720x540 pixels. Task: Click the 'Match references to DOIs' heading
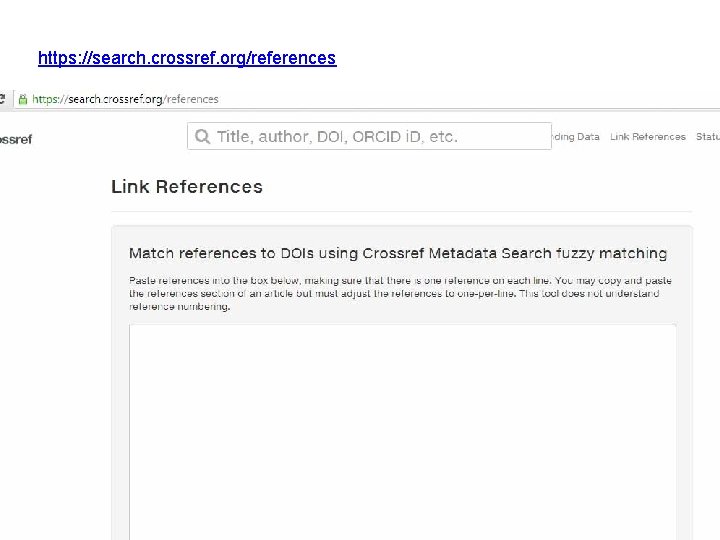coord(398,254)
